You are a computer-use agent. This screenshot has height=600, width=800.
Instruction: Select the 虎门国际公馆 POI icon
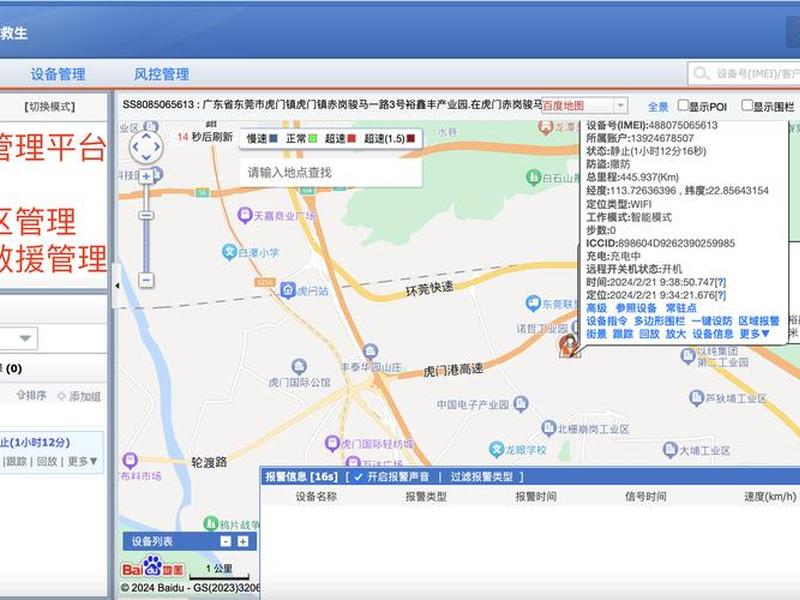(299, 366)
